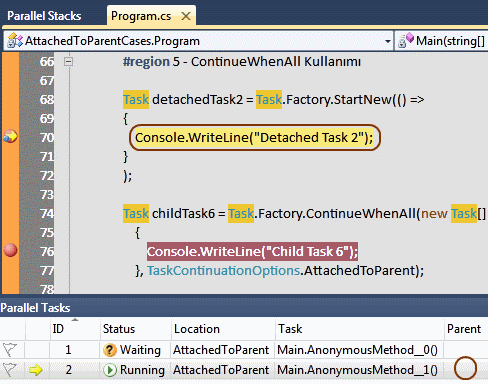Remove the red breakpoint at line 76

tap(10, 250)
